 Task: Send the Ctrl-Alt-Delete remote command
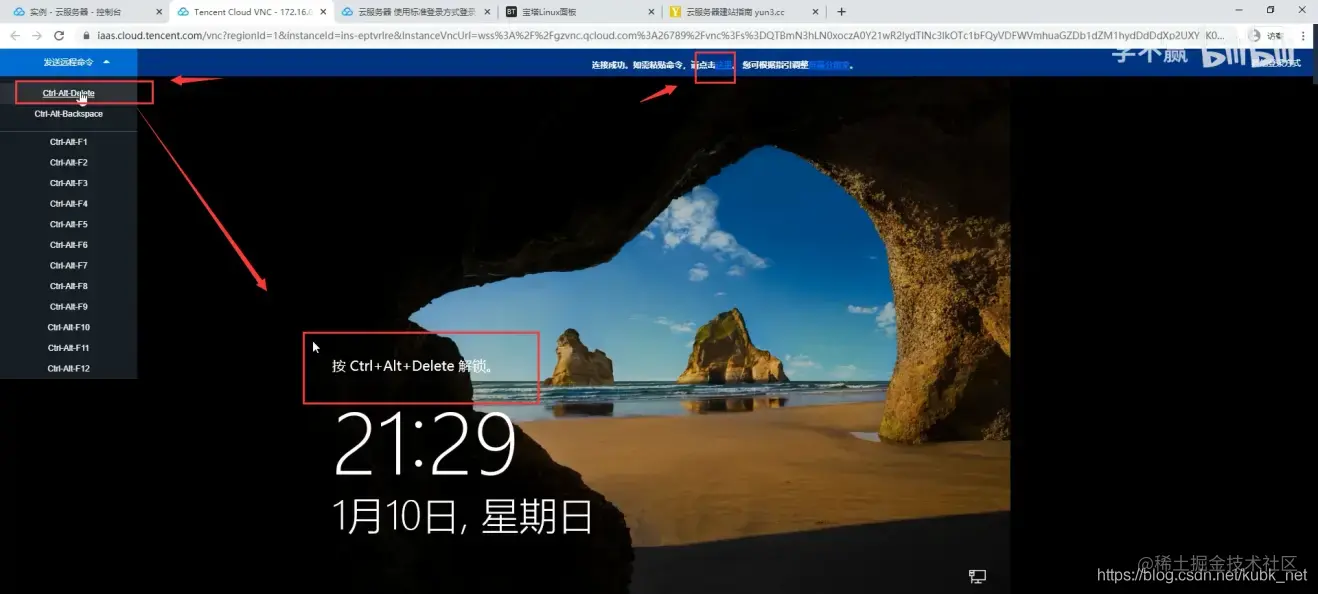click(67, 92)
